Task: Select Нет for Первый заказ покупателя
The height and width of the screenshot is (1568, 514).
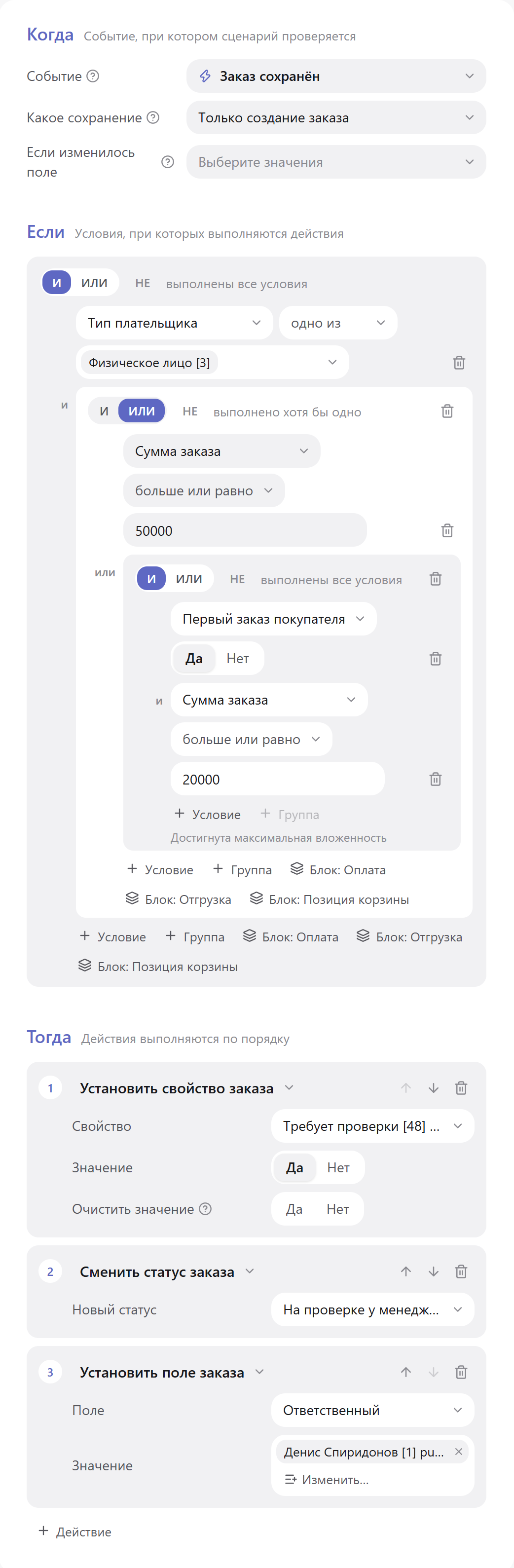Action: [x=238, y=659]
